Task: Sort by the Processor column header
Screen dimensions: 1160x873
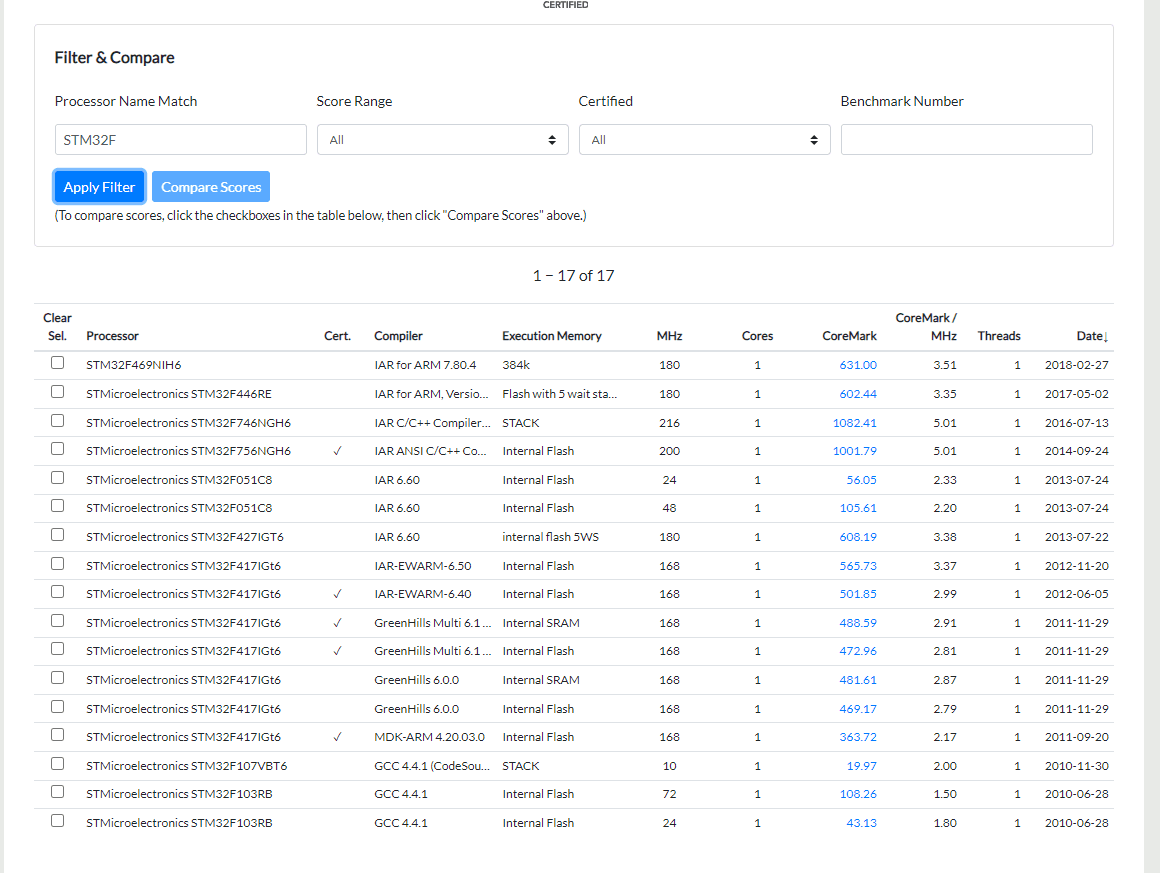Action: click(112, 335)
